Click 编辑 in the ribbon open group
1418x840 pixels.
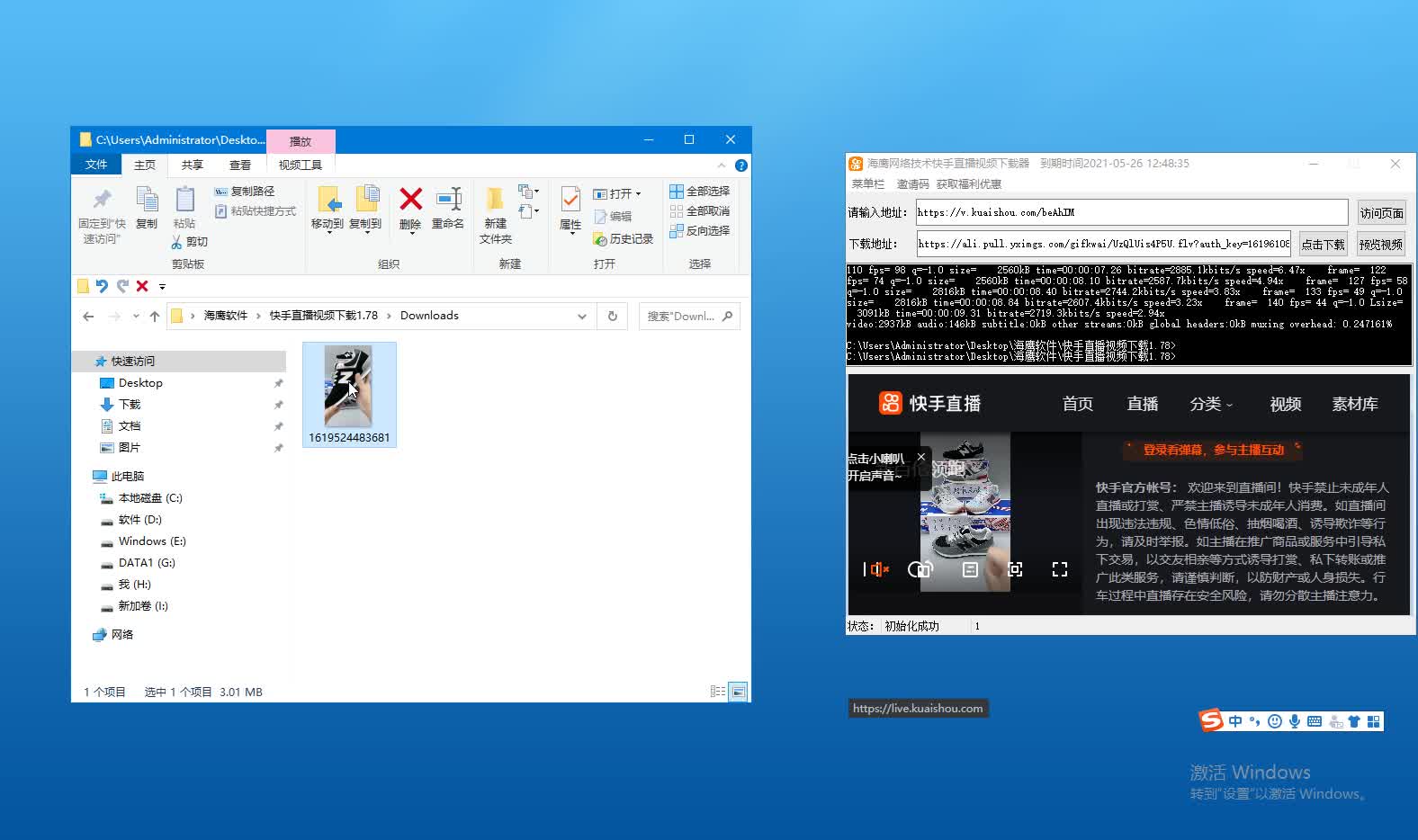pyautogui.click(x=613, y=217)
